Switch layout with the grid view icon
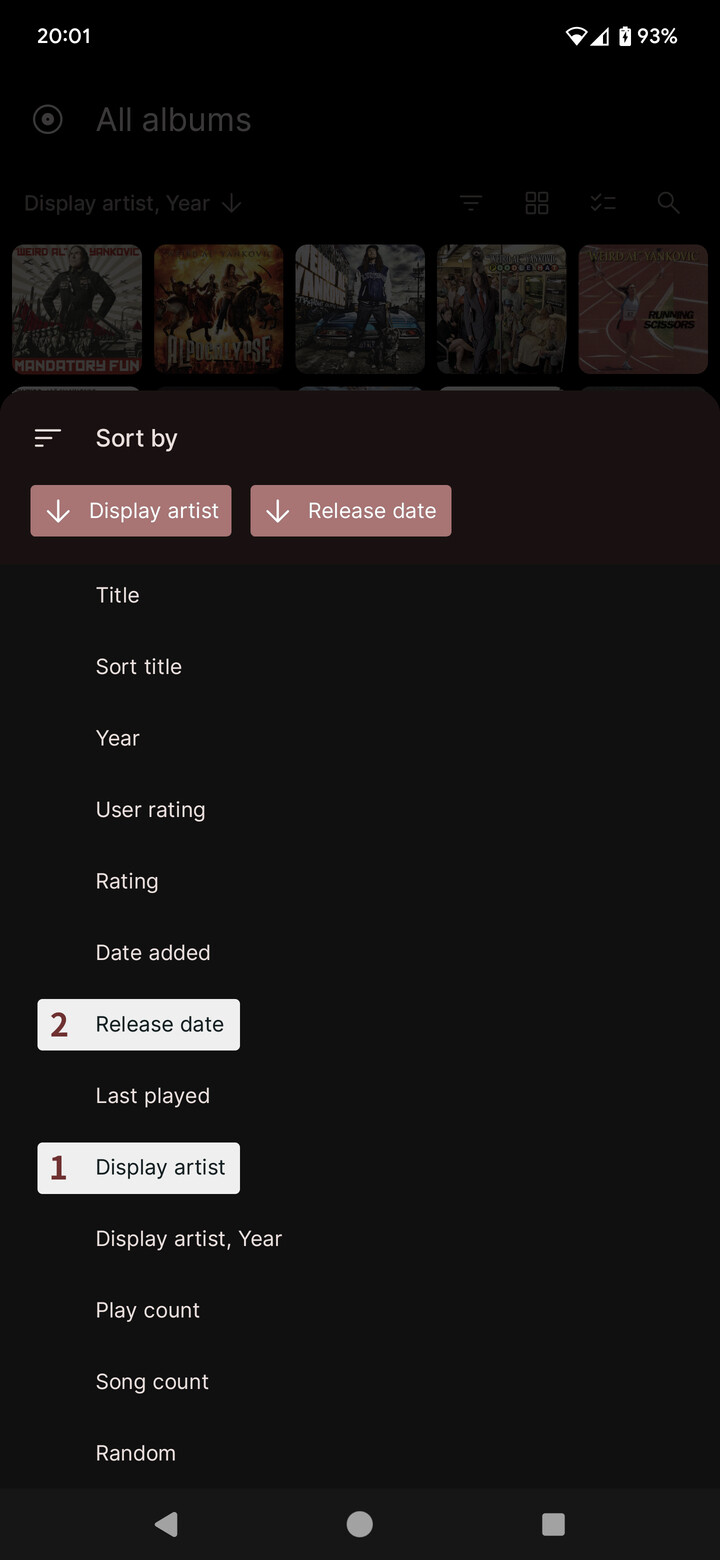 (x=537, y=203)
